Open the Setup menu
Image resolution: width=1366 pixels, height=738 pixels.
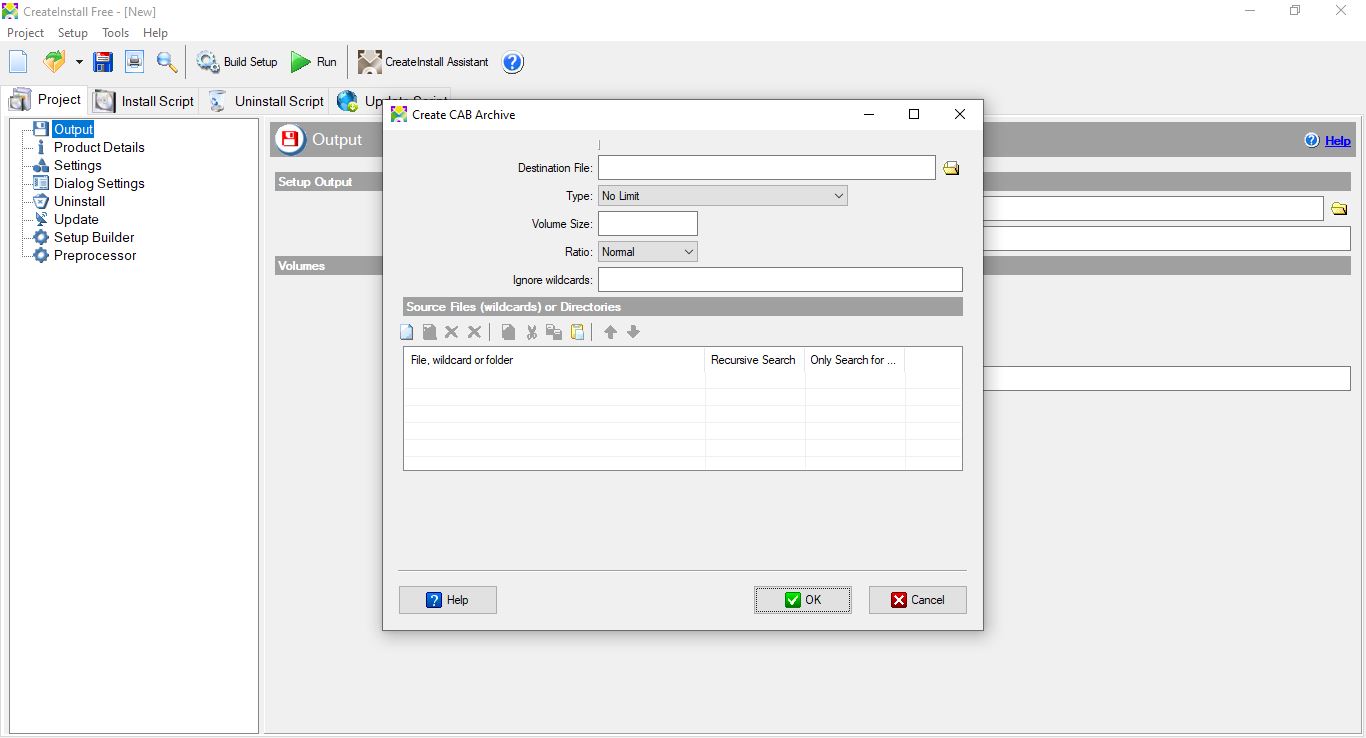tap(73, 33)
